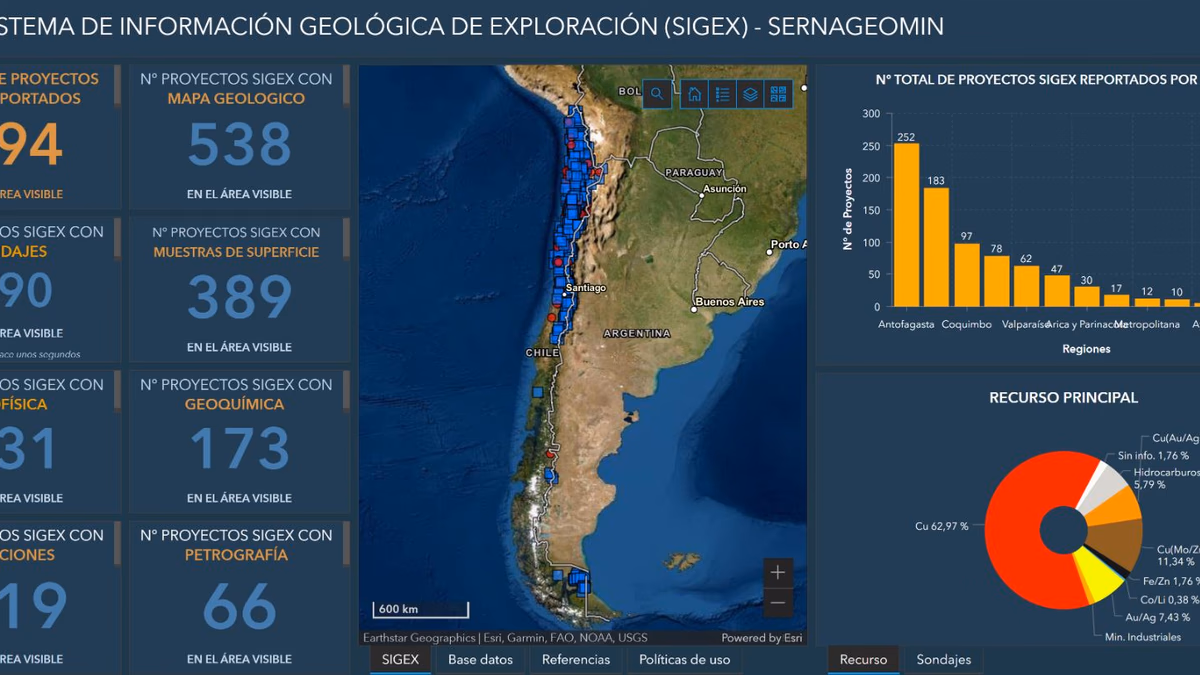
Task: Switch to the Sondajes chart tab
Action: click(x=944, y=660)
